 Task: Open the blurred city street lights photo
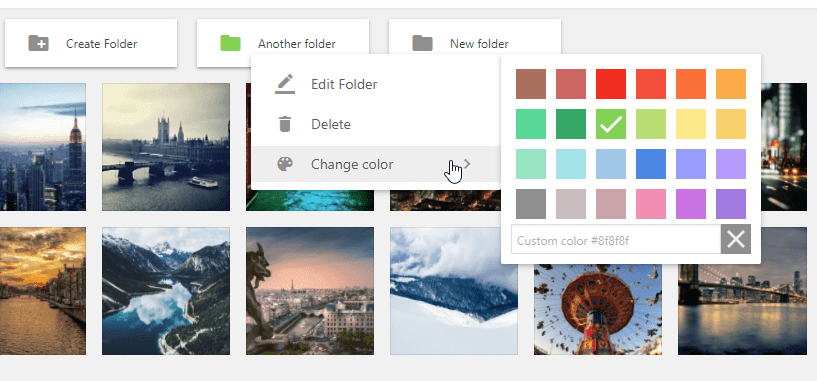click(x=784, y=147)
